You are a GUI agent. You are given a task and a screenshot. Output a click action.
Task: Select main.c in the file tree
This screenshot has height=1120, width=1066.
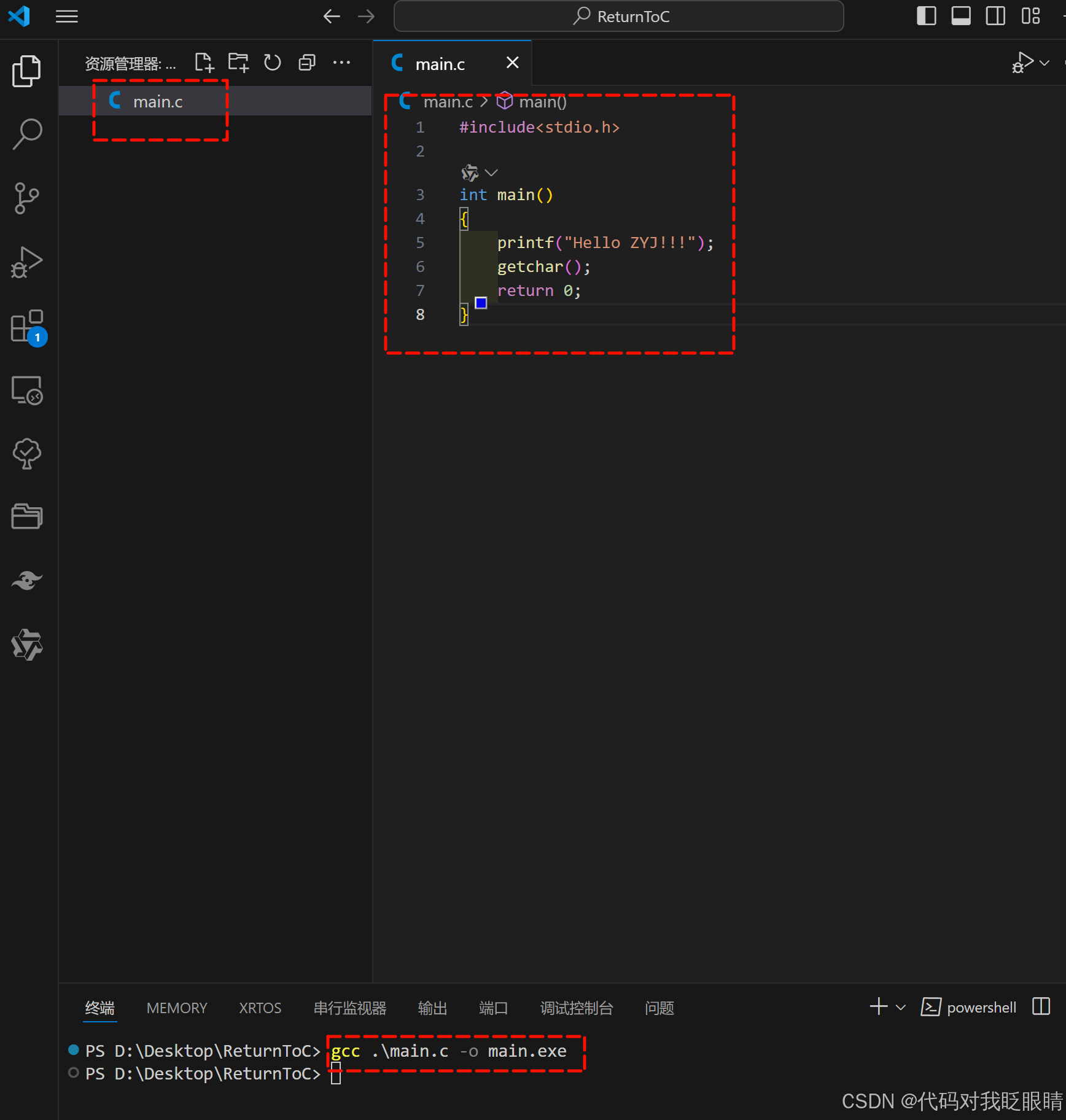pos(215,101)
